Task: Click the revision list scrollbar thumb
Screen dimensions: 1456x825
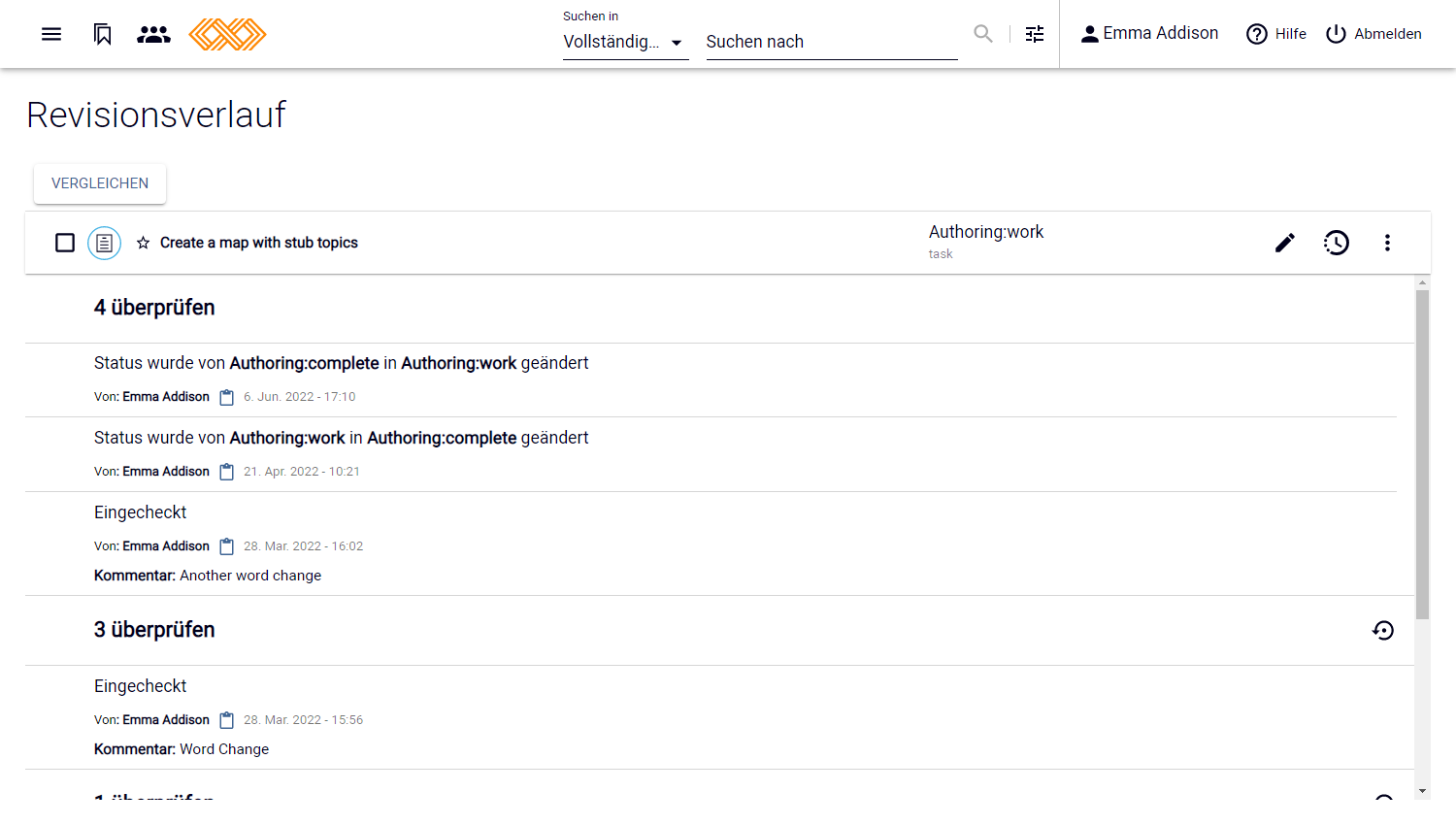Action: 1422,454
